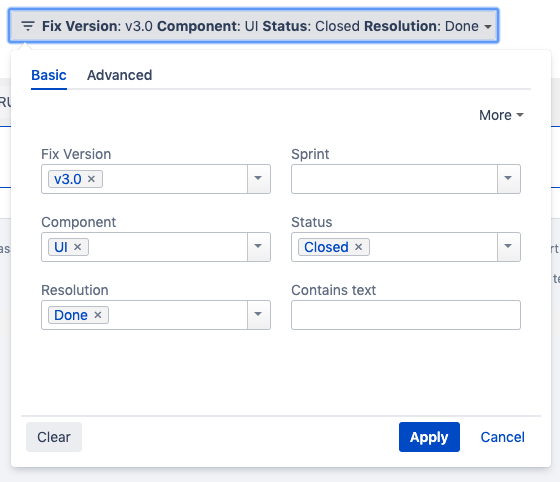This screenshot has height=482, width=560.
Task: Expand the More fields menu
Action: 501,115
